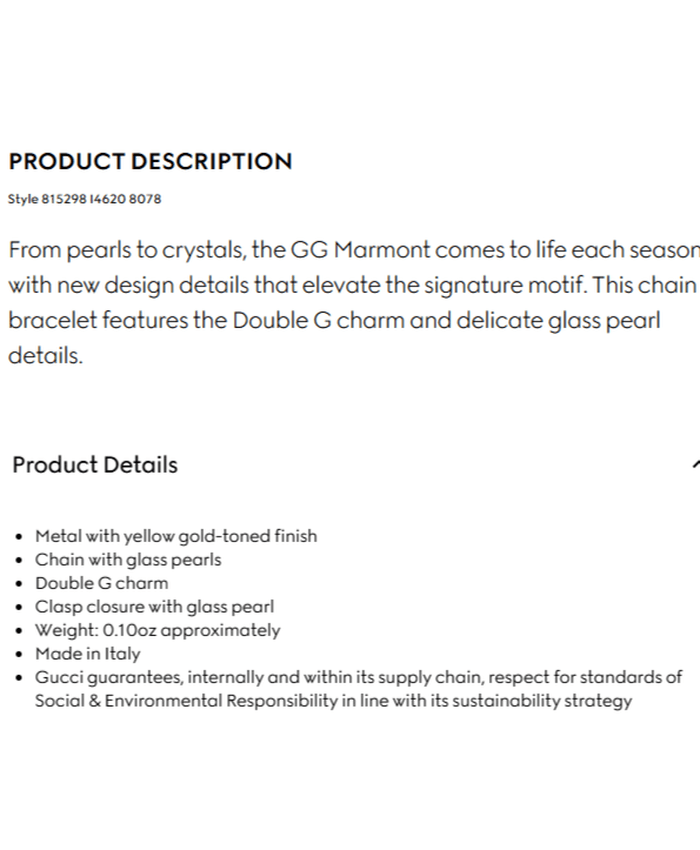
Task: Click the PRODUCT DESCRIPTION heading
Action: coord(150,162)
